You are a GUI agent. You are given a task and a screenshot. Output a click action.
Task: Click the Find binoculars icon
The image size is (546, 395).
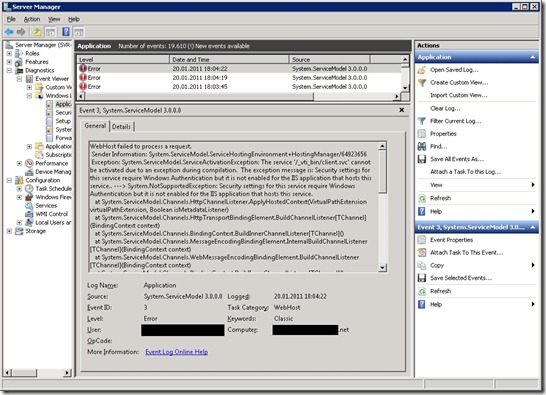point(422,146)
